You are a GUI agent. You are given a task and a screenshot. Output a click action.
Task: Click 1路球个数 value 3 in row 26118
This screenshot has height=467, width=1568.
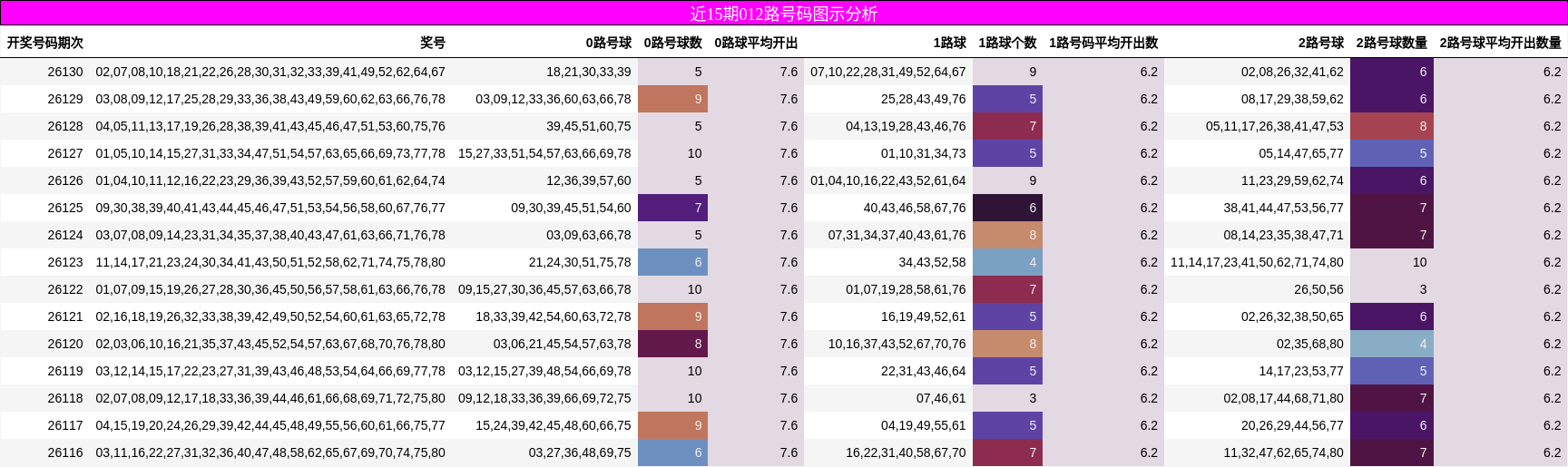(x=1033, y=398)
